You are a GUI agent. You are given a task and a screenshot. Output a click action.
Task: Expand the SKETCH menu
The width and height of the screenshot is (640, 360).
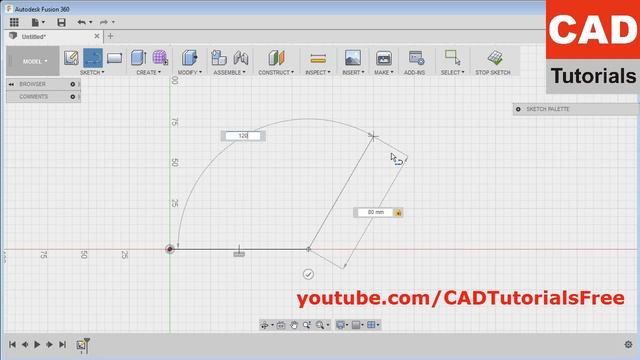(x=92, y=72)
